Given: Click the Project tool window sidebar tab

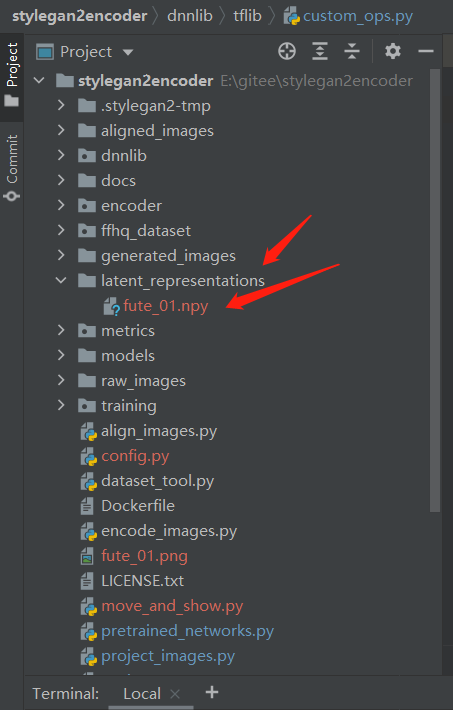Looking at the screenshot, I should pos(12,75).
